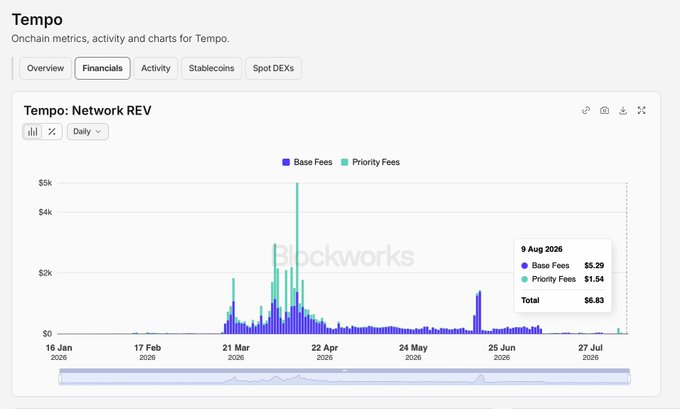Click the $5k y-axis label
The height and width of the screenshot is (409, 680).
45,183
